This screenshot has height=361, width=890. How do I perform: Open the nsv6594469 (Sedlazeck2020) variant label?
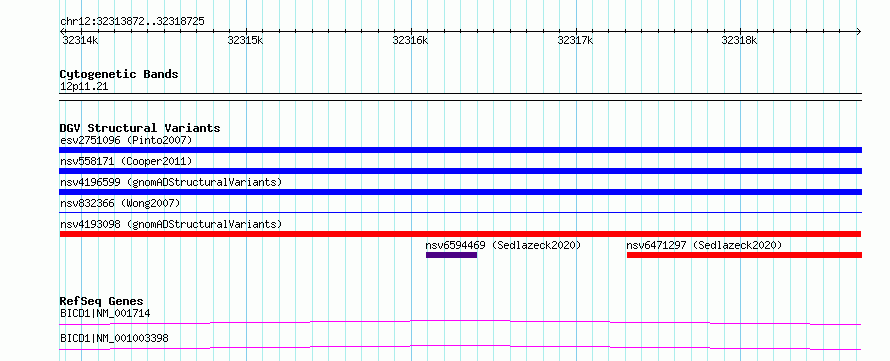503,245
